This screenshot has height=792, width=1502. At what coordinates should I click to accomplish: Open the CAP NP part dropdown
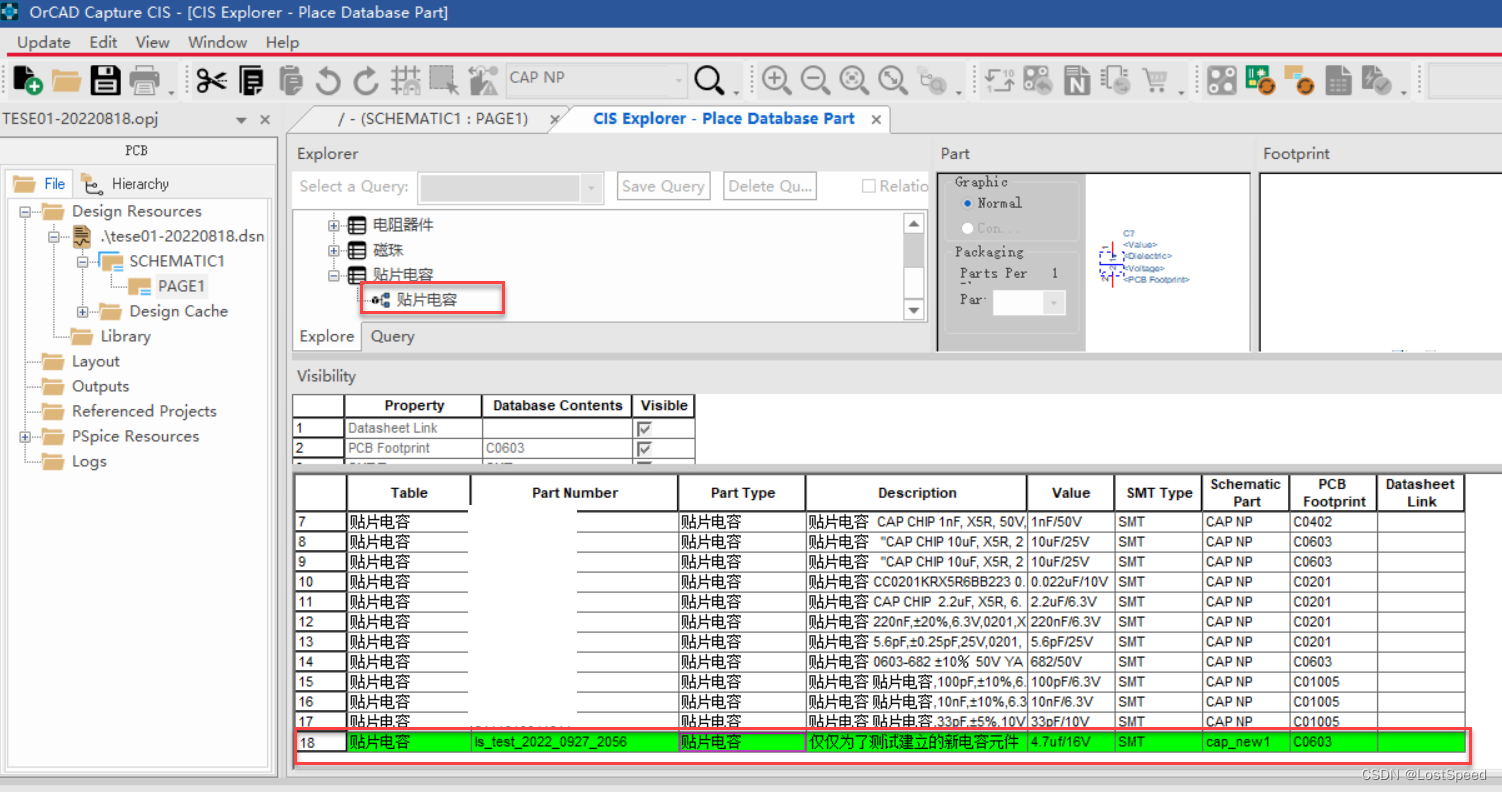[x=679, y=79]
